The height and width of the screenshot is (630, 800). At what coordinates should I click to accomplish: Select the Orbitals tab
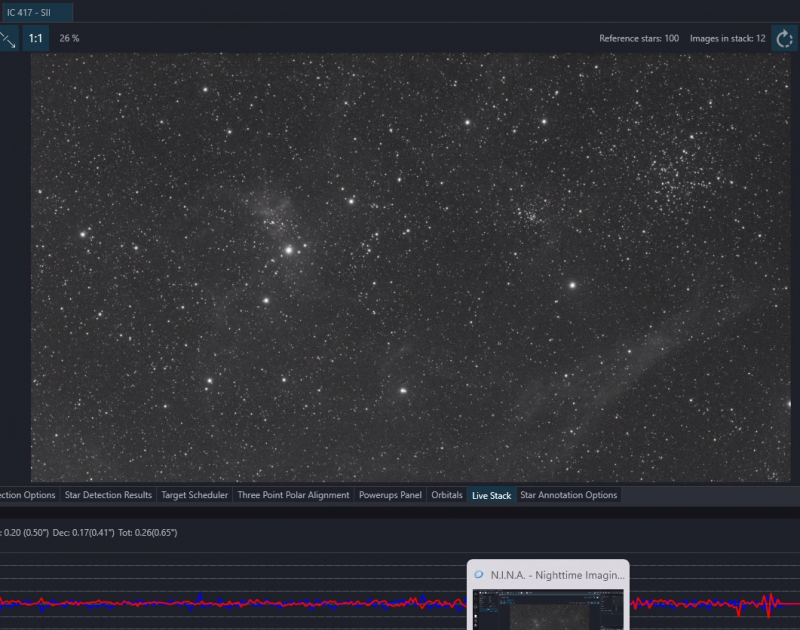(x=447, y=495)
